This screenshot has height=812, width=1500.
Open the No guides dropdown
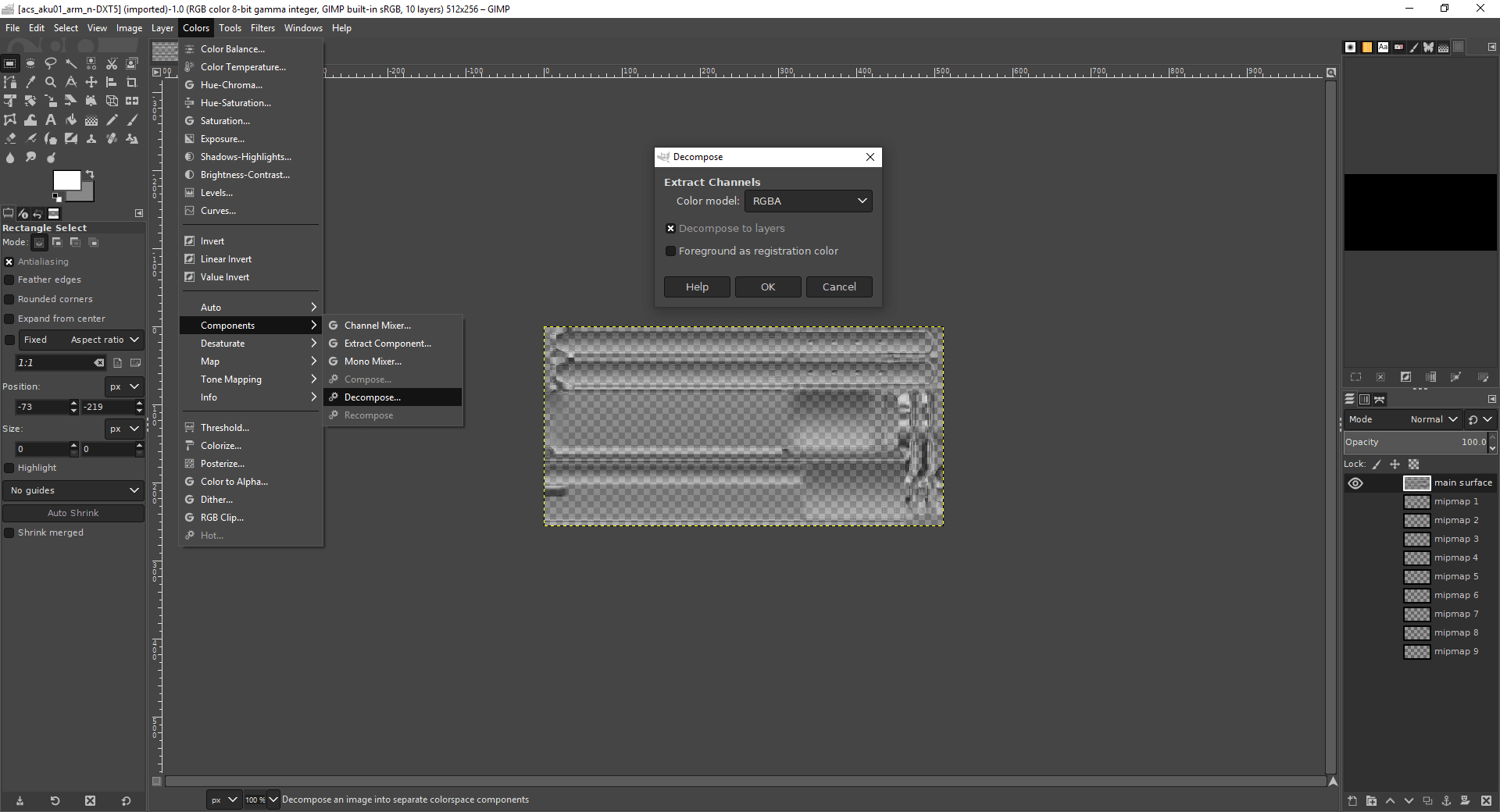click(x=73, y=490)
